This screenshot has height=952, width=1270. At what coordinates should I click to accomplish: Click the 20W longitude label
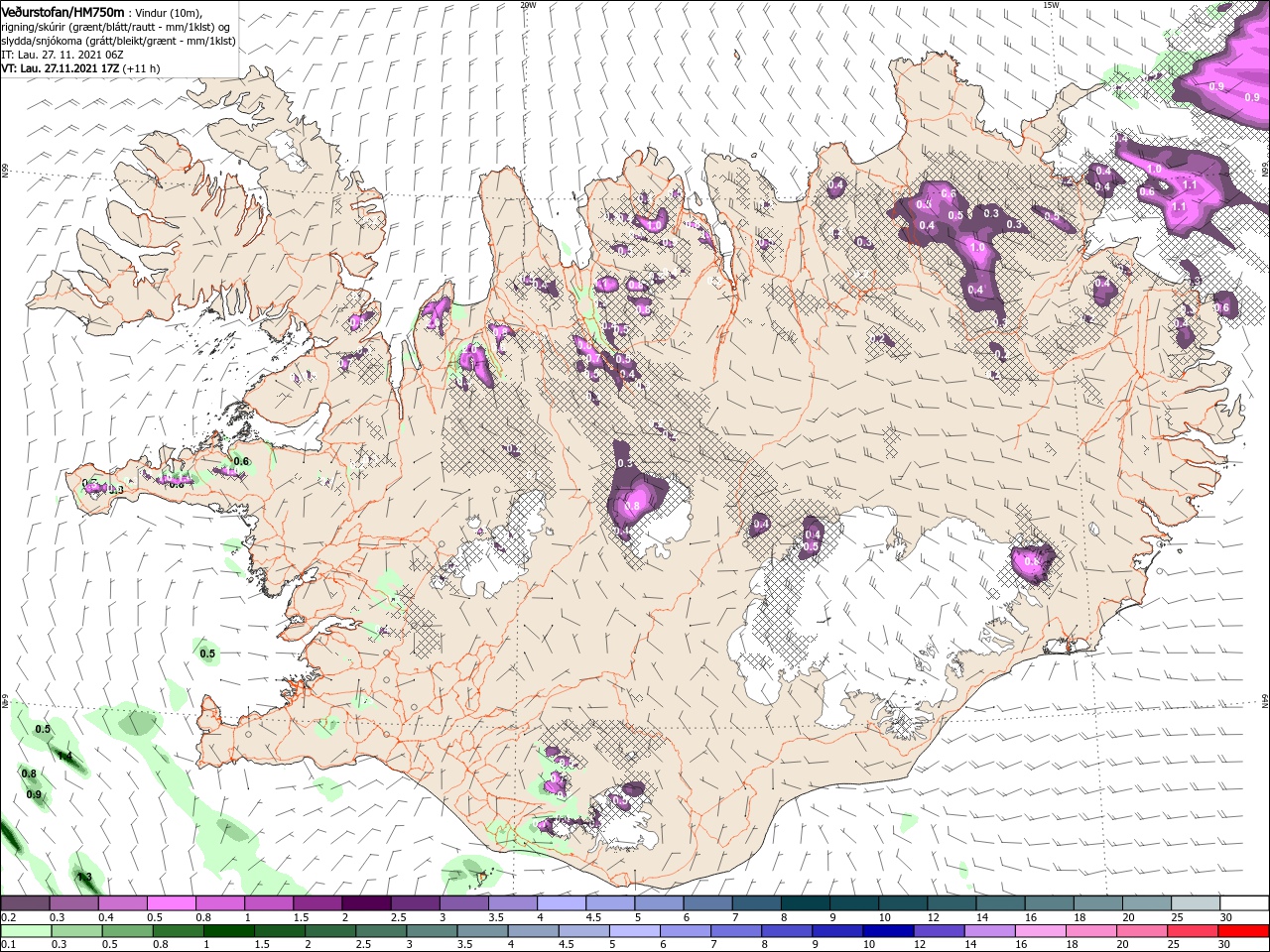pos(529,5)
